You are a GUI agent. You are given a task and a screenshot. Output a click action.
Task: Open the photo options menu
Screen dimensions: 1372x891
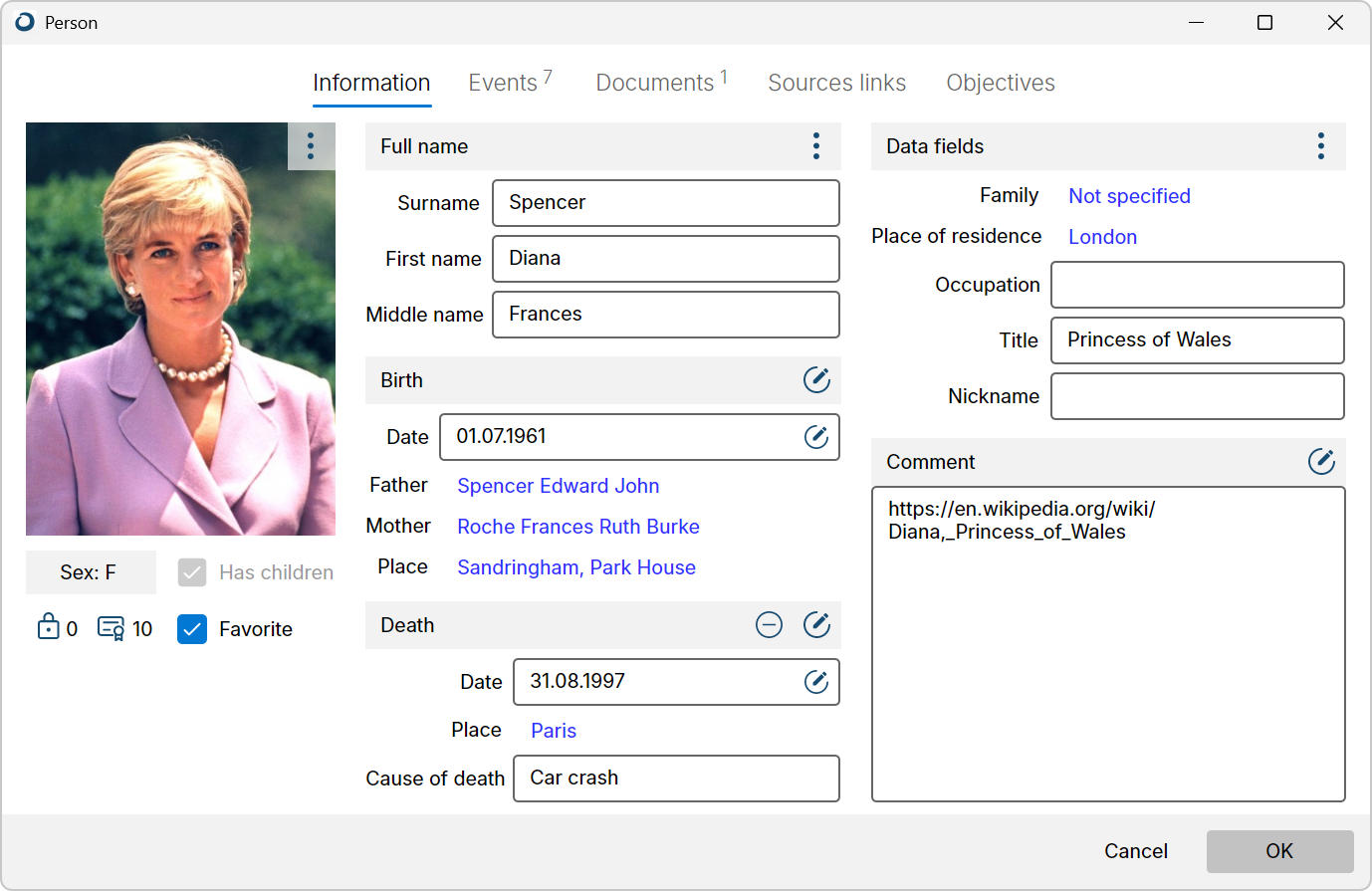click(x=311, y=145)
